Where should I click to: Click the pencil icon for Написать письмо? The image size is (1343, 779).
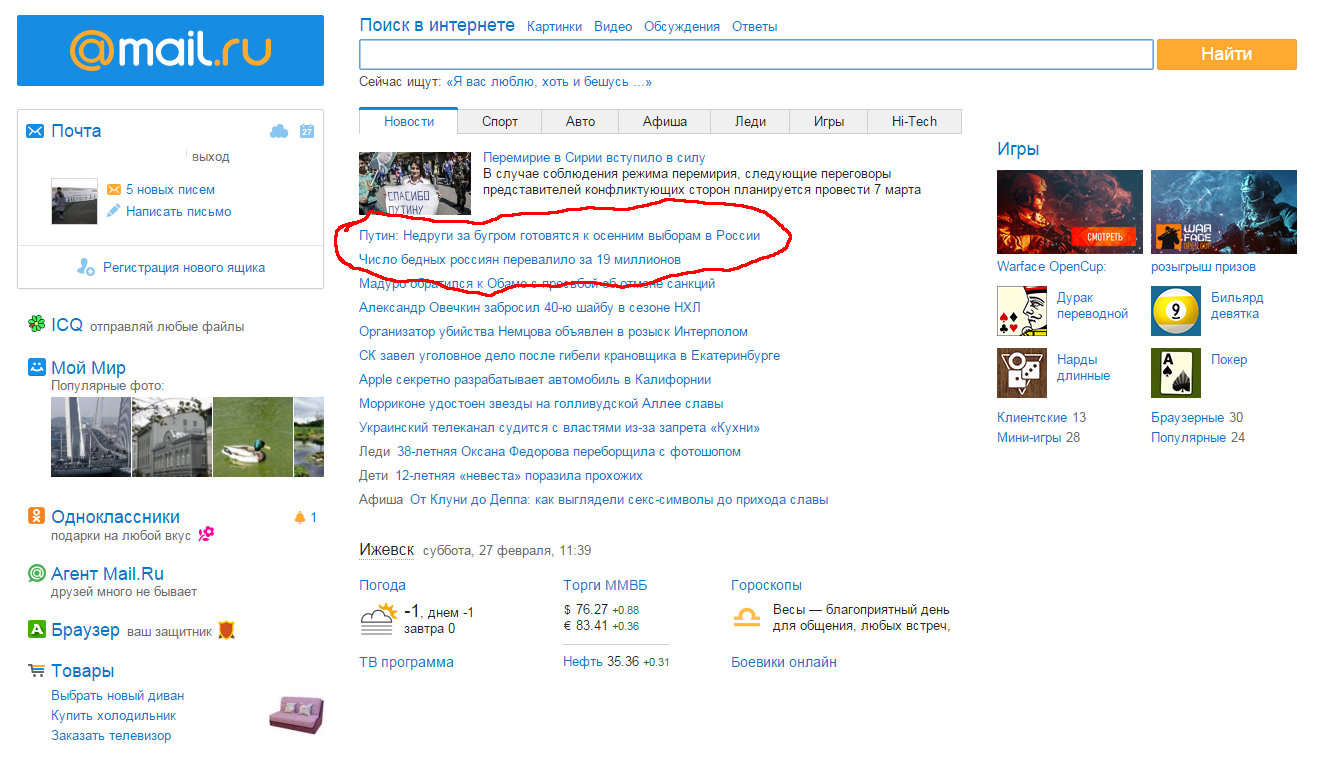click(114, 211)
